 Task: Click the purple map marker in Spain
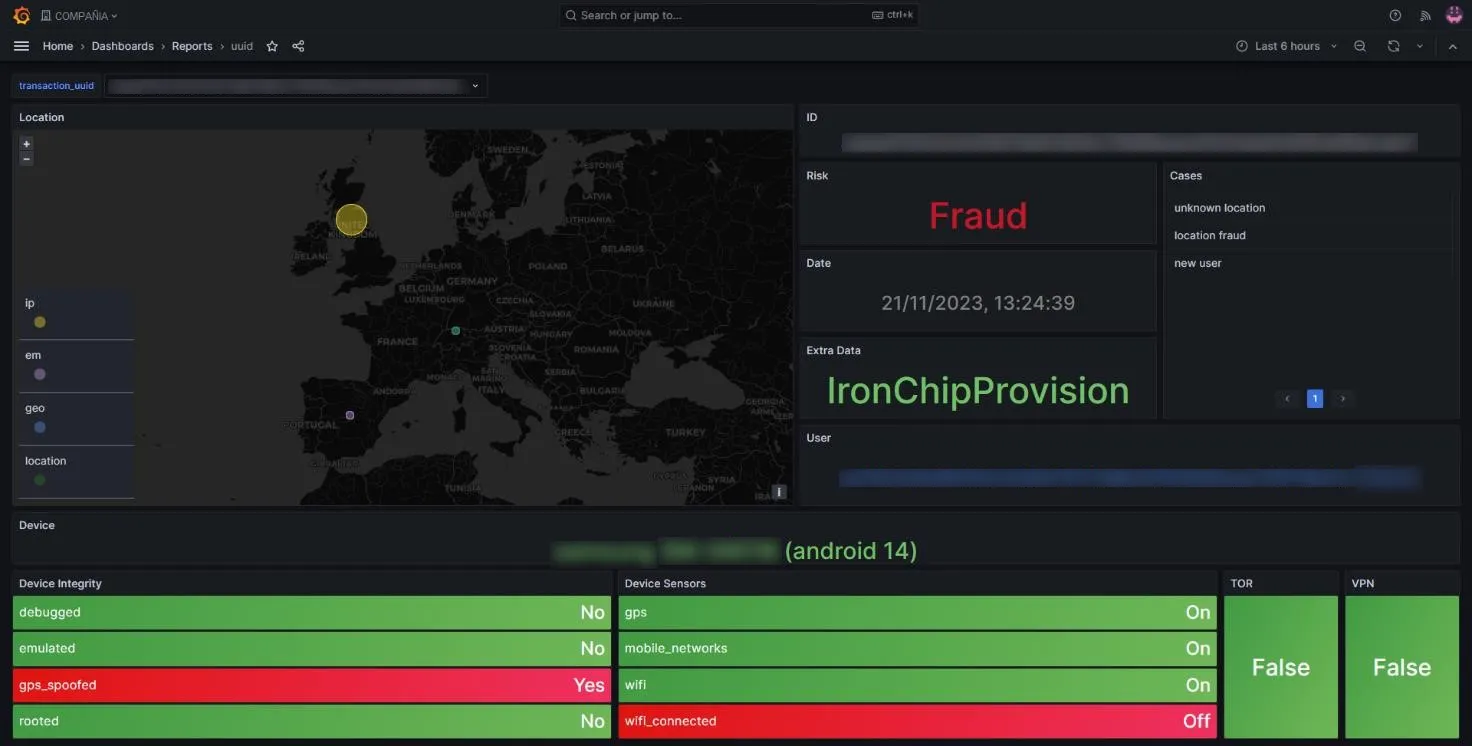pyautogui.click(x=350, y=415)
